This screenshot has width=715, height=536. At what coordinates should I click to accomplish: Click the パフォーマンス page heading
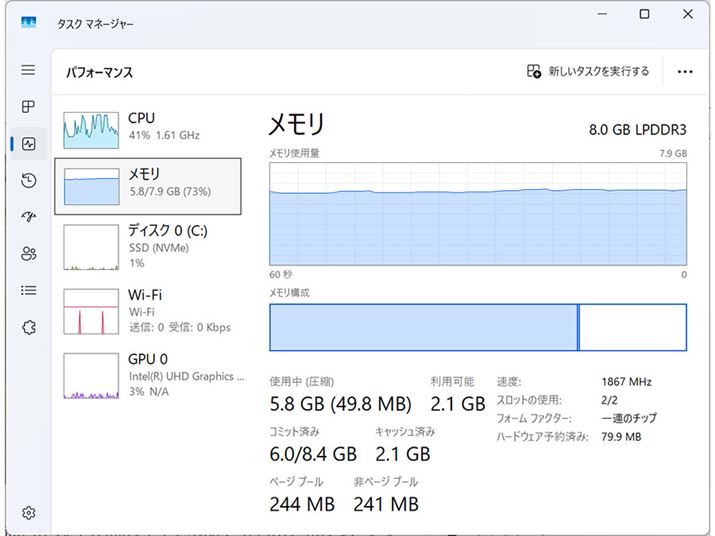[x=99, y=72]
